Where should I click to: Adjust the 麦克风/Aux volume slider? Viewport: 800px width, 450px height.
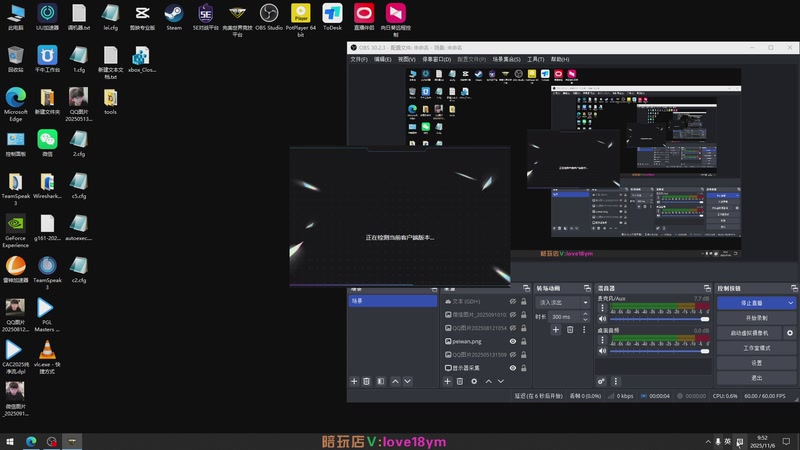click(659, 319)
